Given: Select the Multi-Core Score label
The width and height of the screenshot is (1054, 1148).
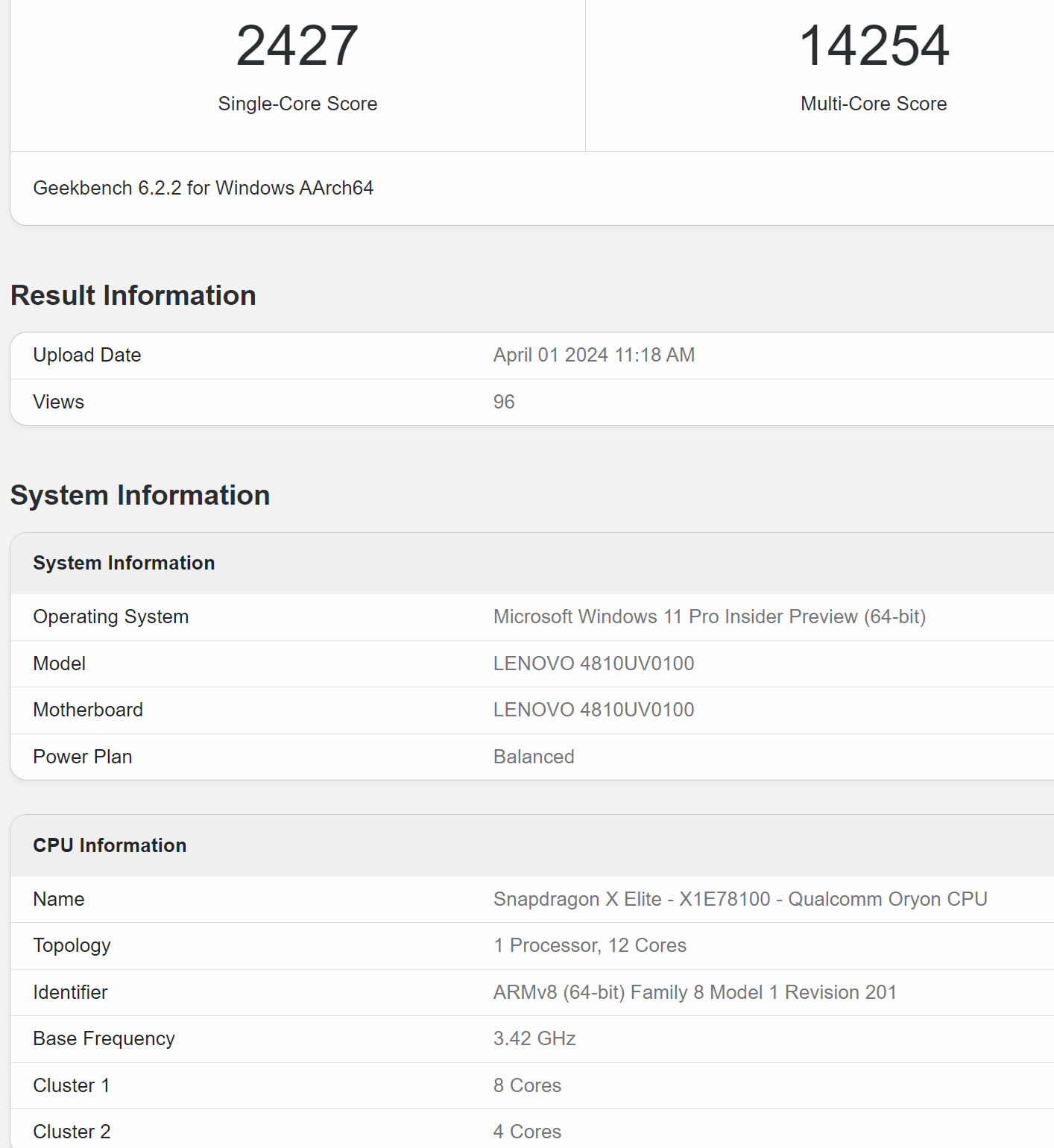Looking at the screenshot, I should tap(873, 104).
